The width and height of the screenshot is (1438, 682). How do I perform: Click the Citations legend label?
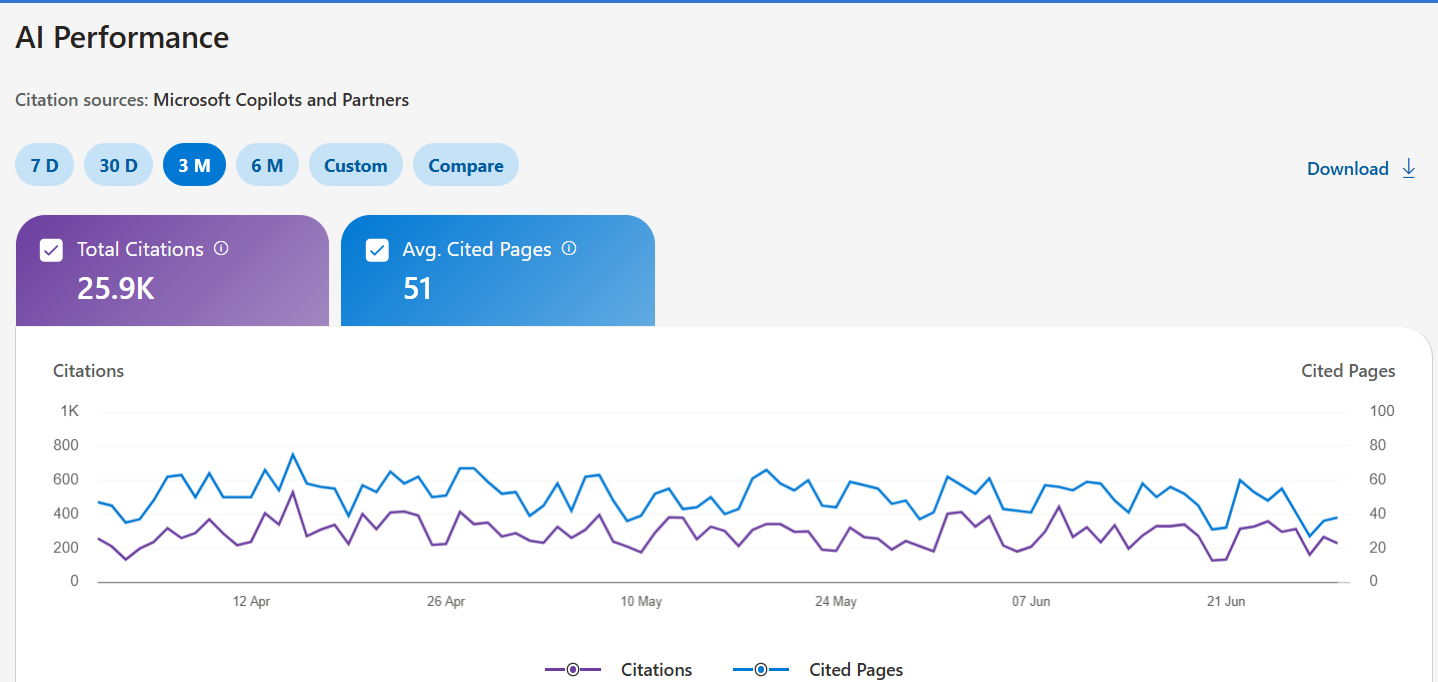click(x=656, y=670)
